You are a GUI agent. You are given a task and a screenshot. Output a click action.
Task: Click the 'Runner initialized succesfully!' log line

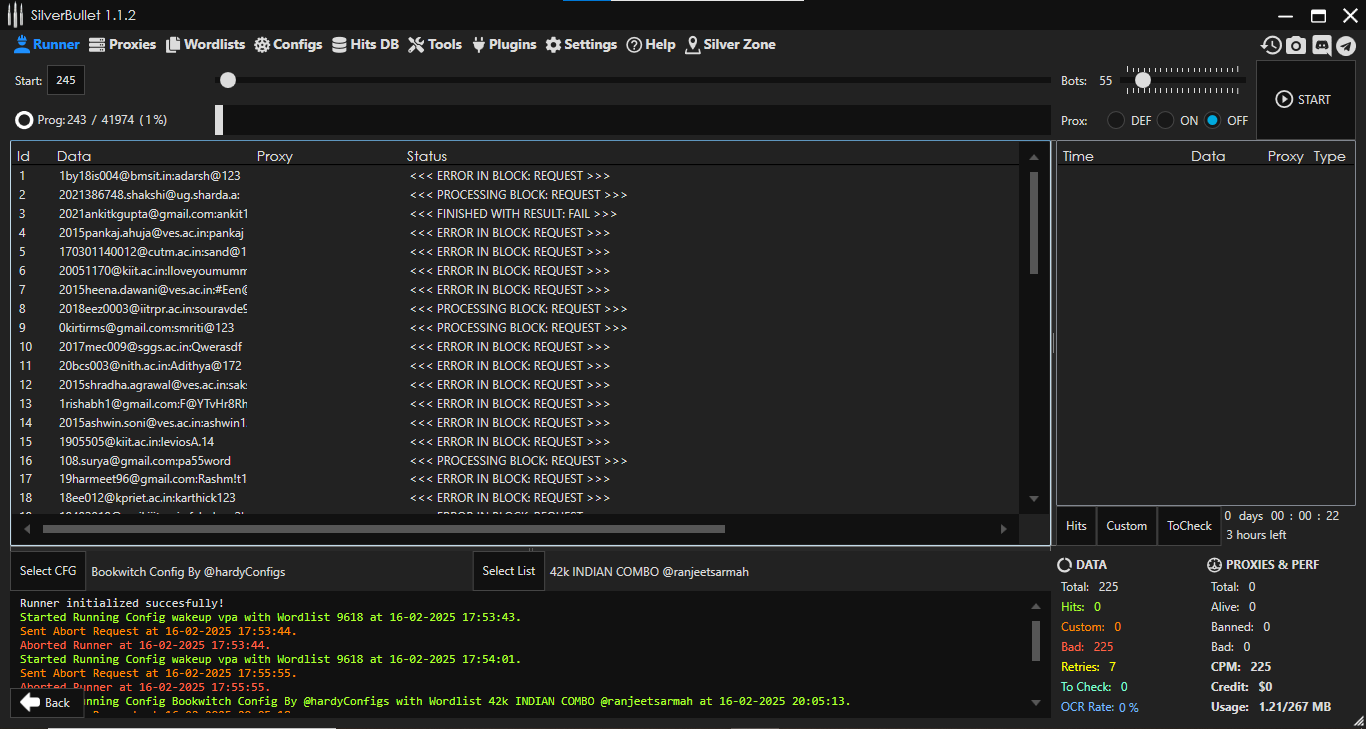pos(122,603)
